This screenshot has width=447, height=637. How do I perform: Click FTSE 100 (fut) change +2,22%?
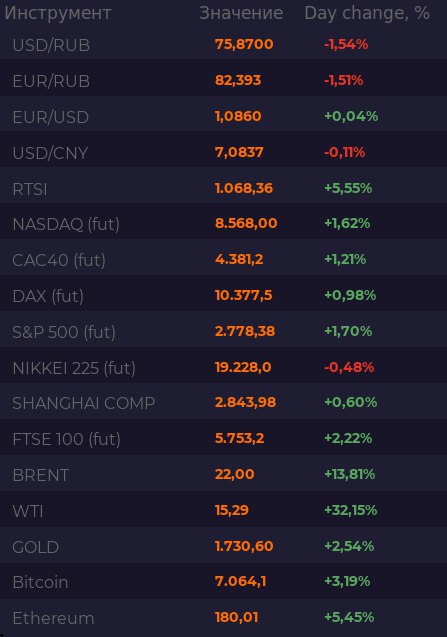348,438
